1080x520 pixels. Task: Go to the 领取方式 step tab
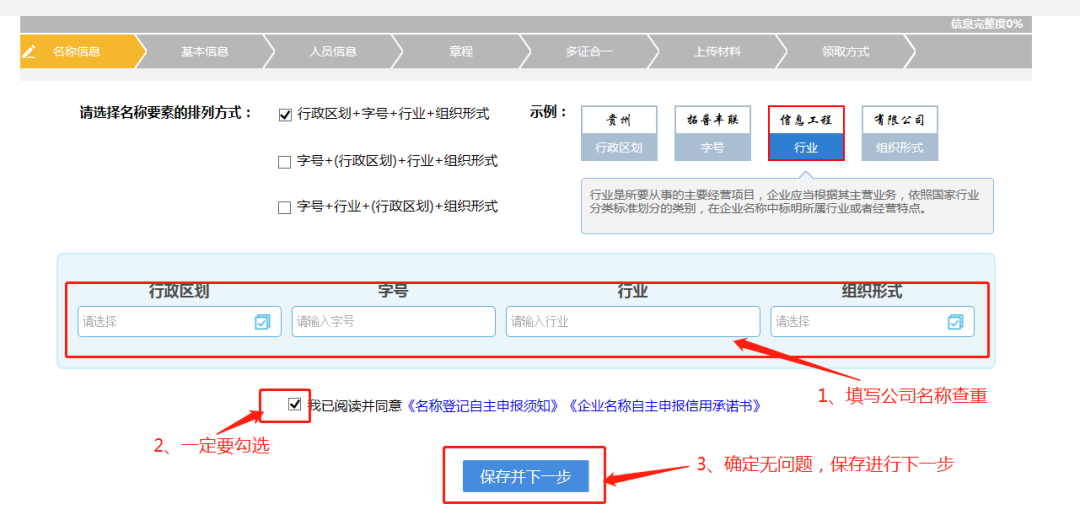845,52
